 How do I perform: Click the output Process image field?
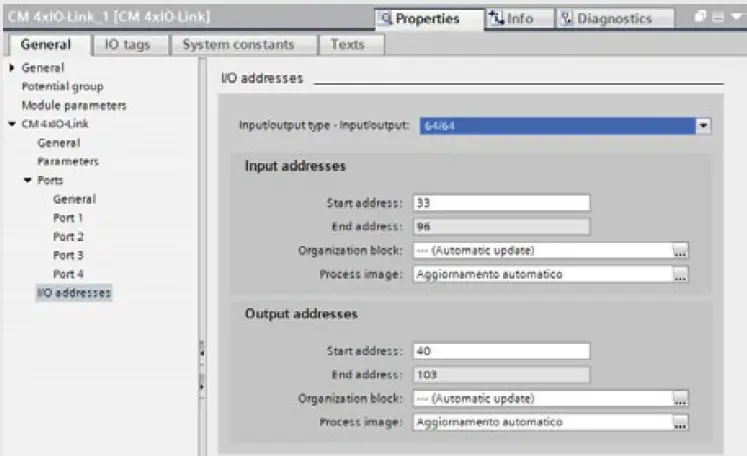click(x=543, y=422)
